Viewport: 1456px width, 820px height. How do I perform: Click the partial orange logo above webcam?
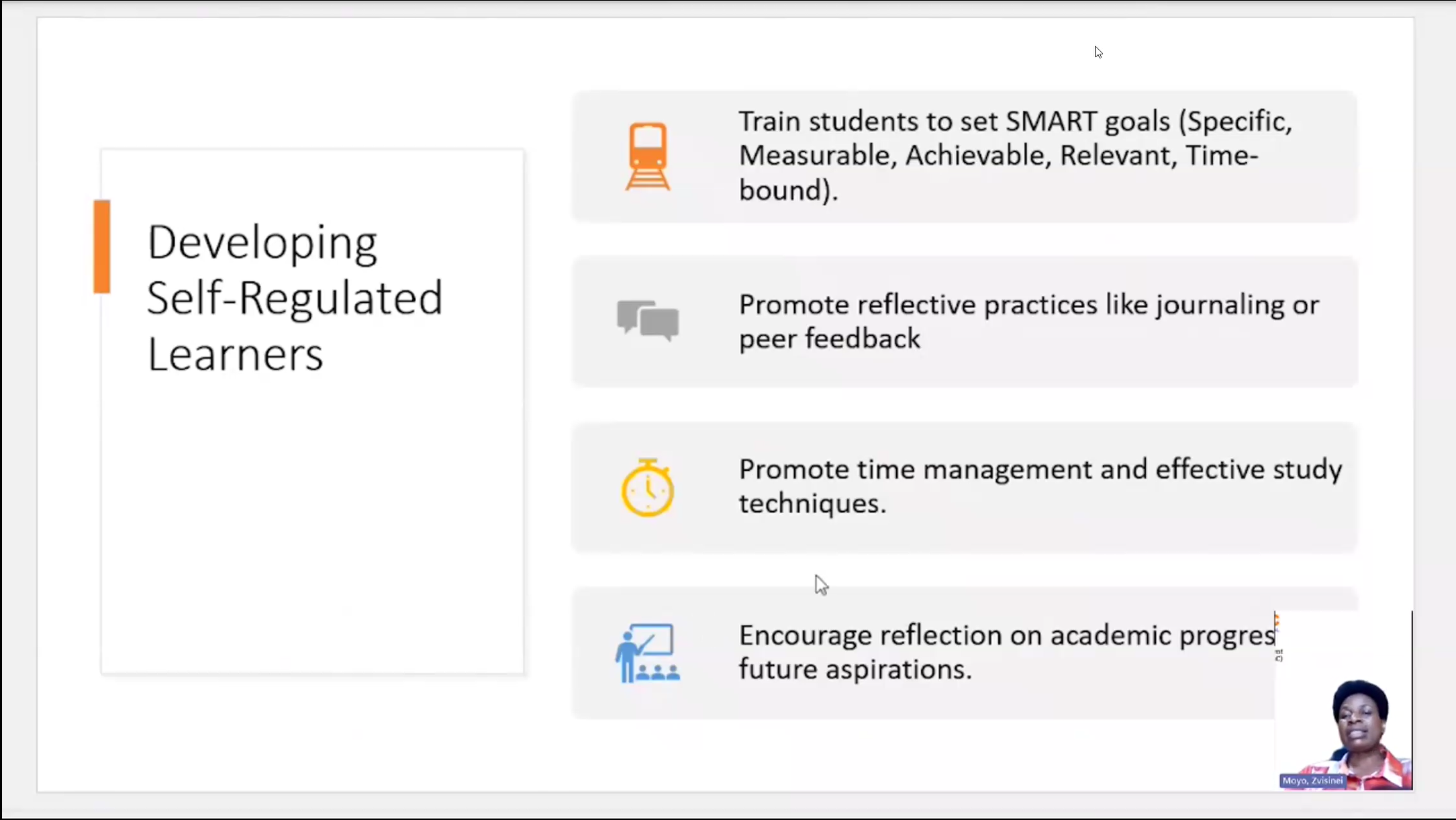point(1277,622)
